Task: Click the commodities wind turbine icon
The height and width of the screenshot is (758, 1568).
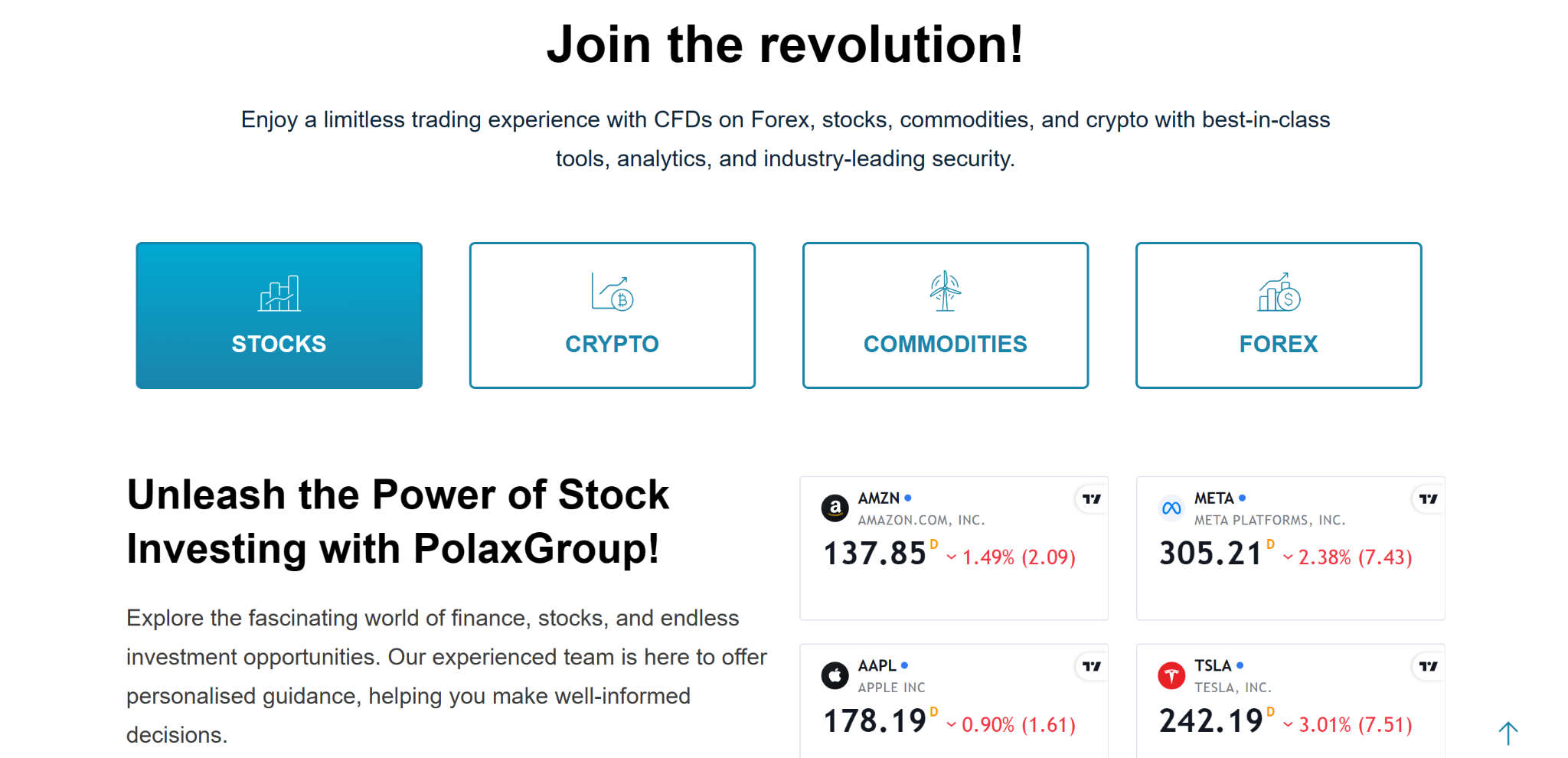Action: point(946,291)
